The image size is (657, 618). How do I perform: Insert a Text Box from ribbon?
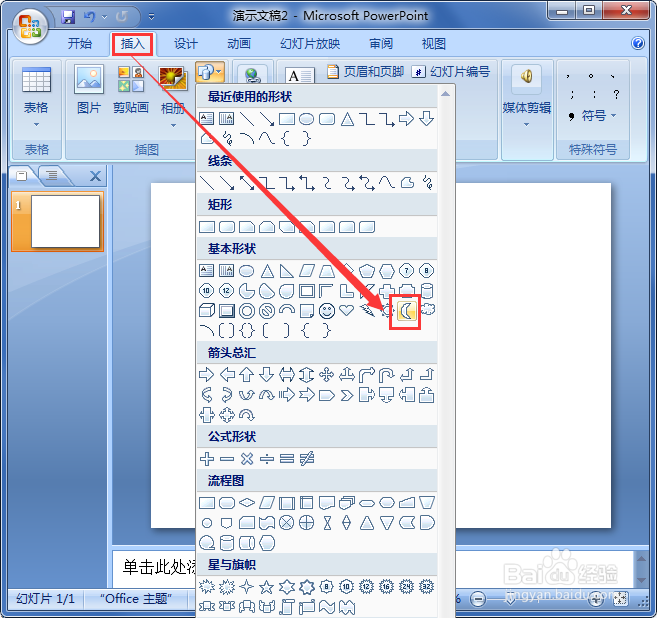coord(300,75)
